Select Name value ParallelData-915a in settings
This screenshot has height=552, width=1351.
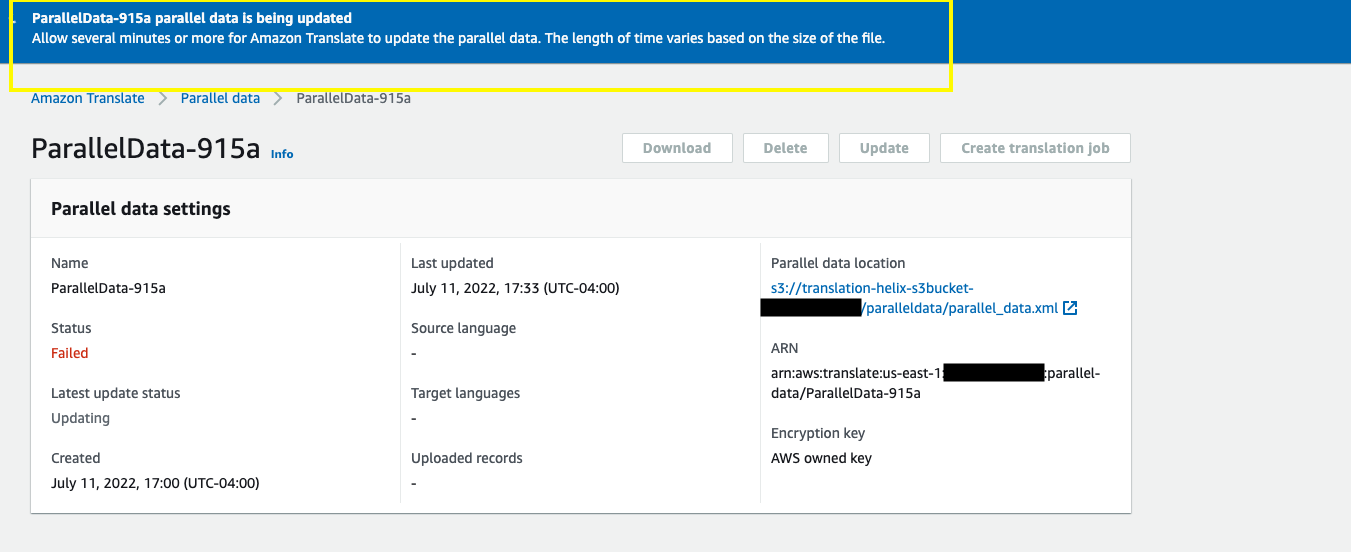pos(108,288)
